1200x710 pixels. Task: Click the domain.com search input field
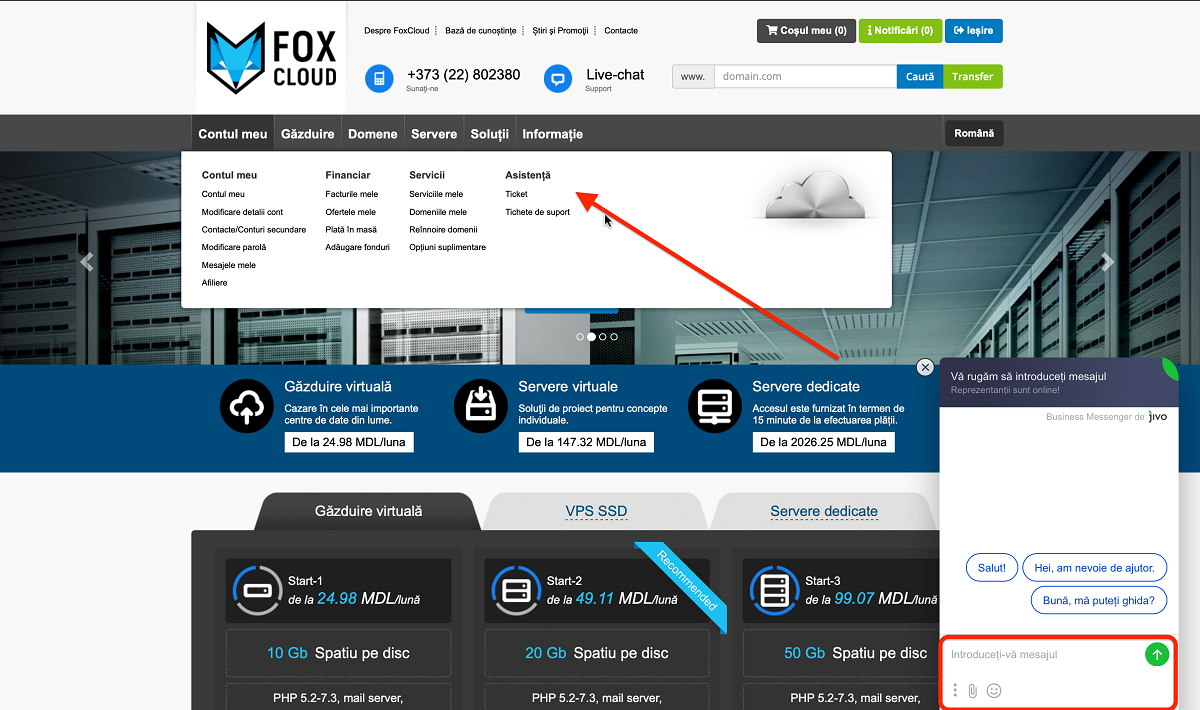point(804,76)
